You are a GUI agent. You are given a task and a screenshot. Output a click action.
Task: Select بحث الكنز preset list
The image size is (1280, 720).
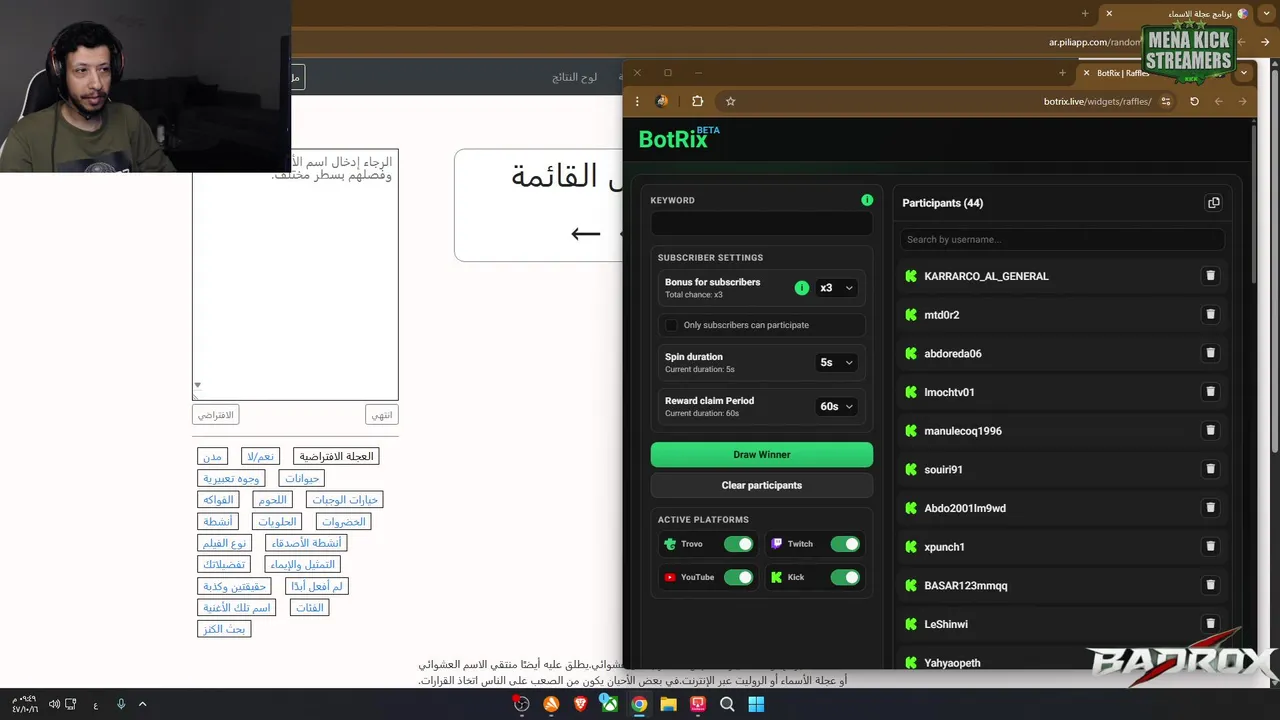click(x=224, y=629)
